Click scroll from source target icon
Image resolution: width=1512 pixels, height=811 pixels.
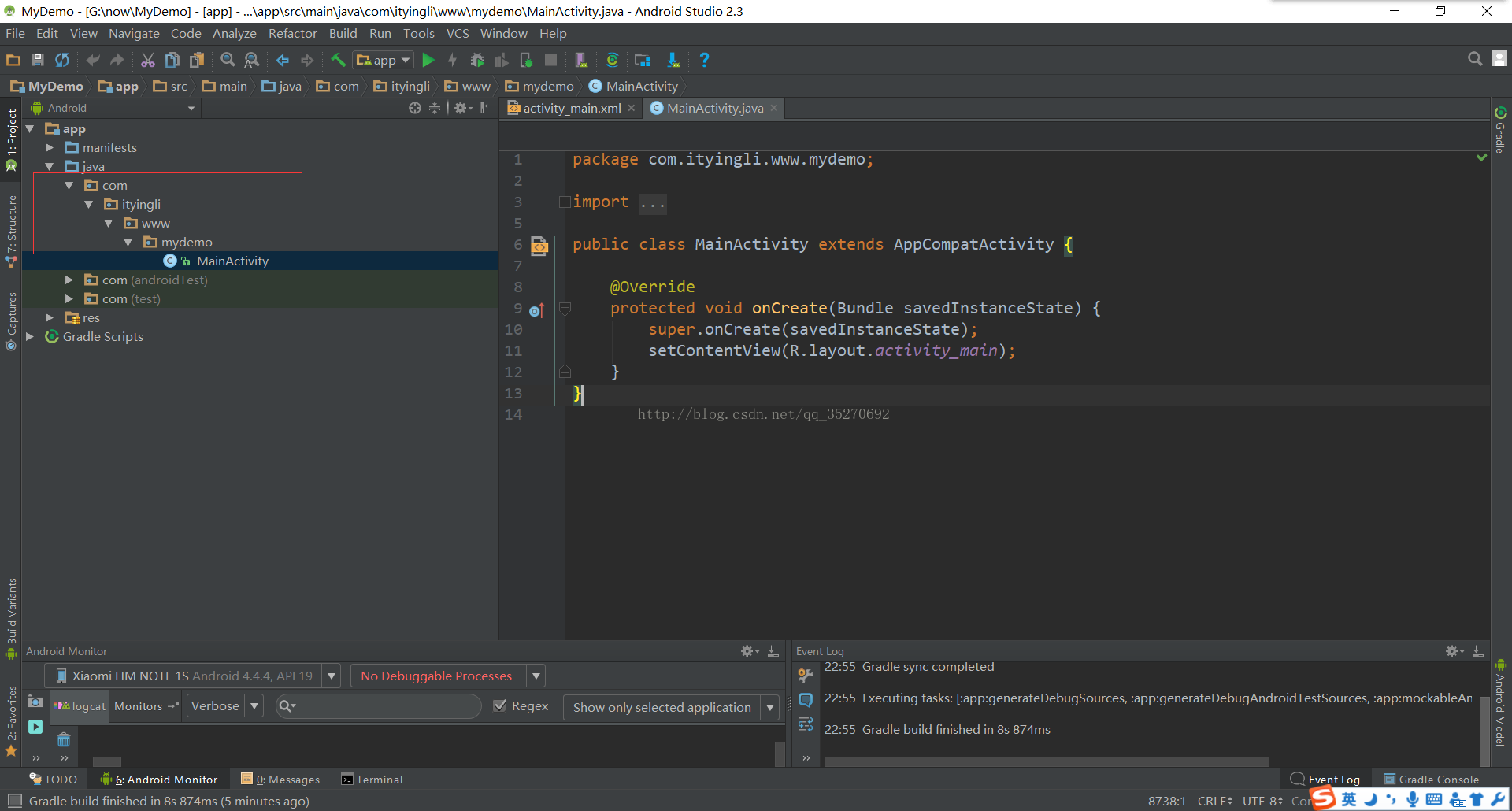[x=415, y=108]
